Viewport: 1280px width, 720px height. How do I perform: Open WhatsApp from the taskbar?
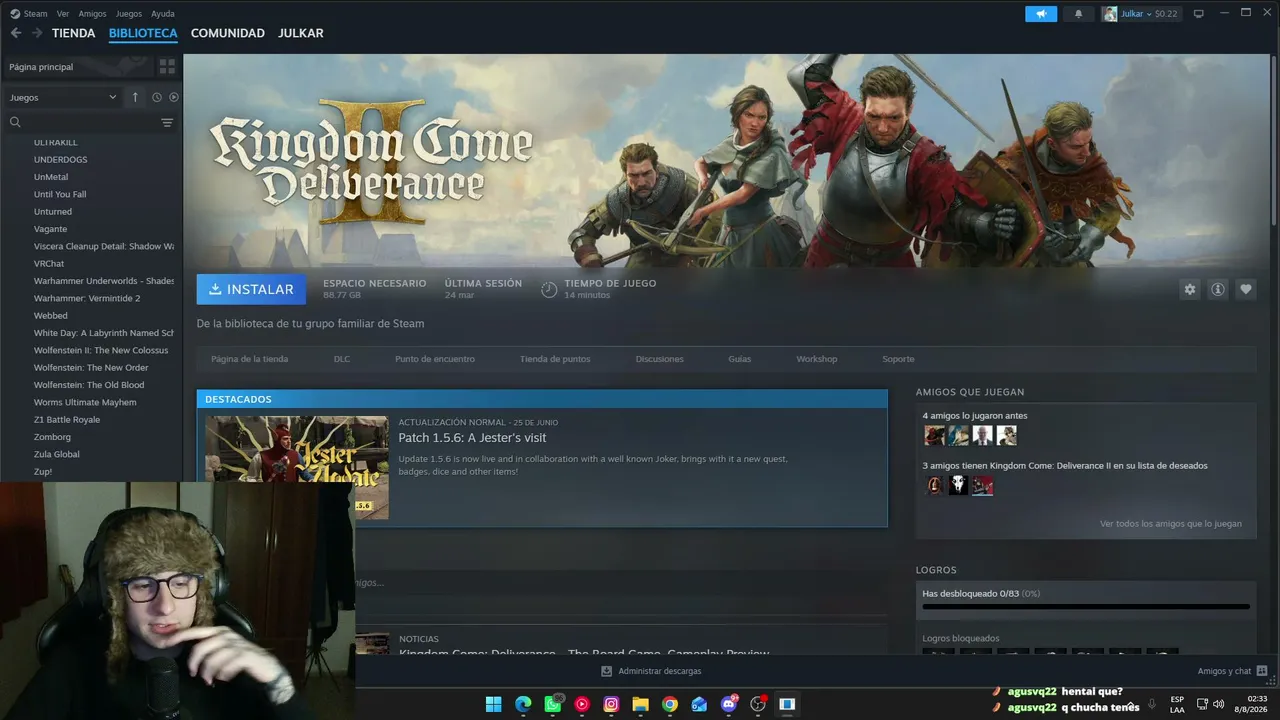click(553, 704)
